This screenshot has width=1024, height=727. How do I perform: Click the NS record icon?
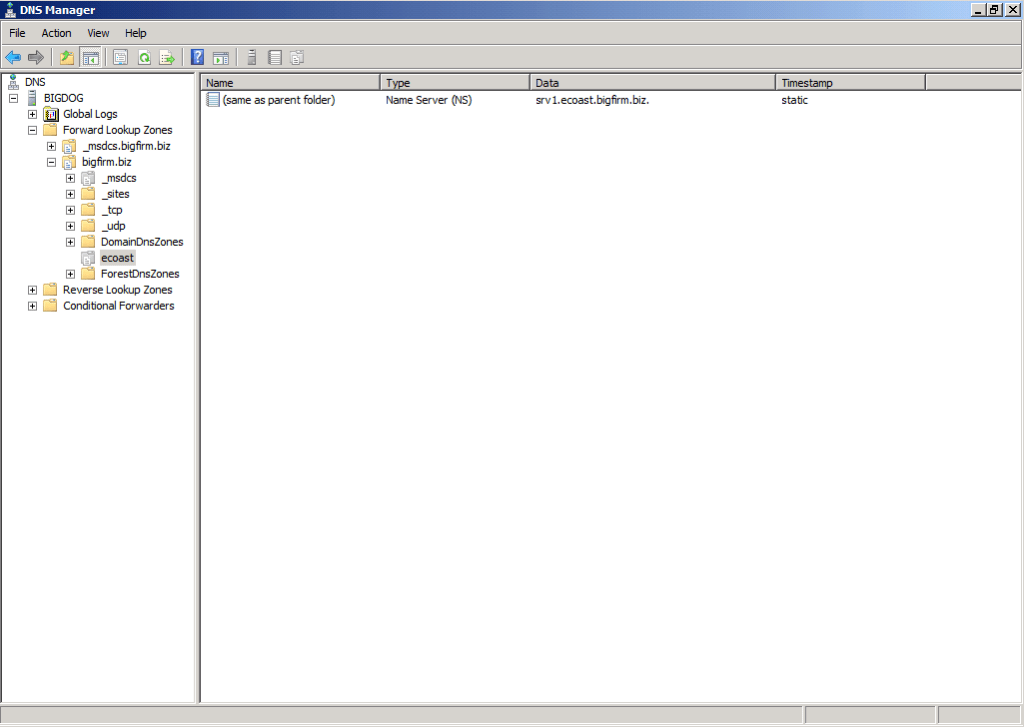(212, 100)
